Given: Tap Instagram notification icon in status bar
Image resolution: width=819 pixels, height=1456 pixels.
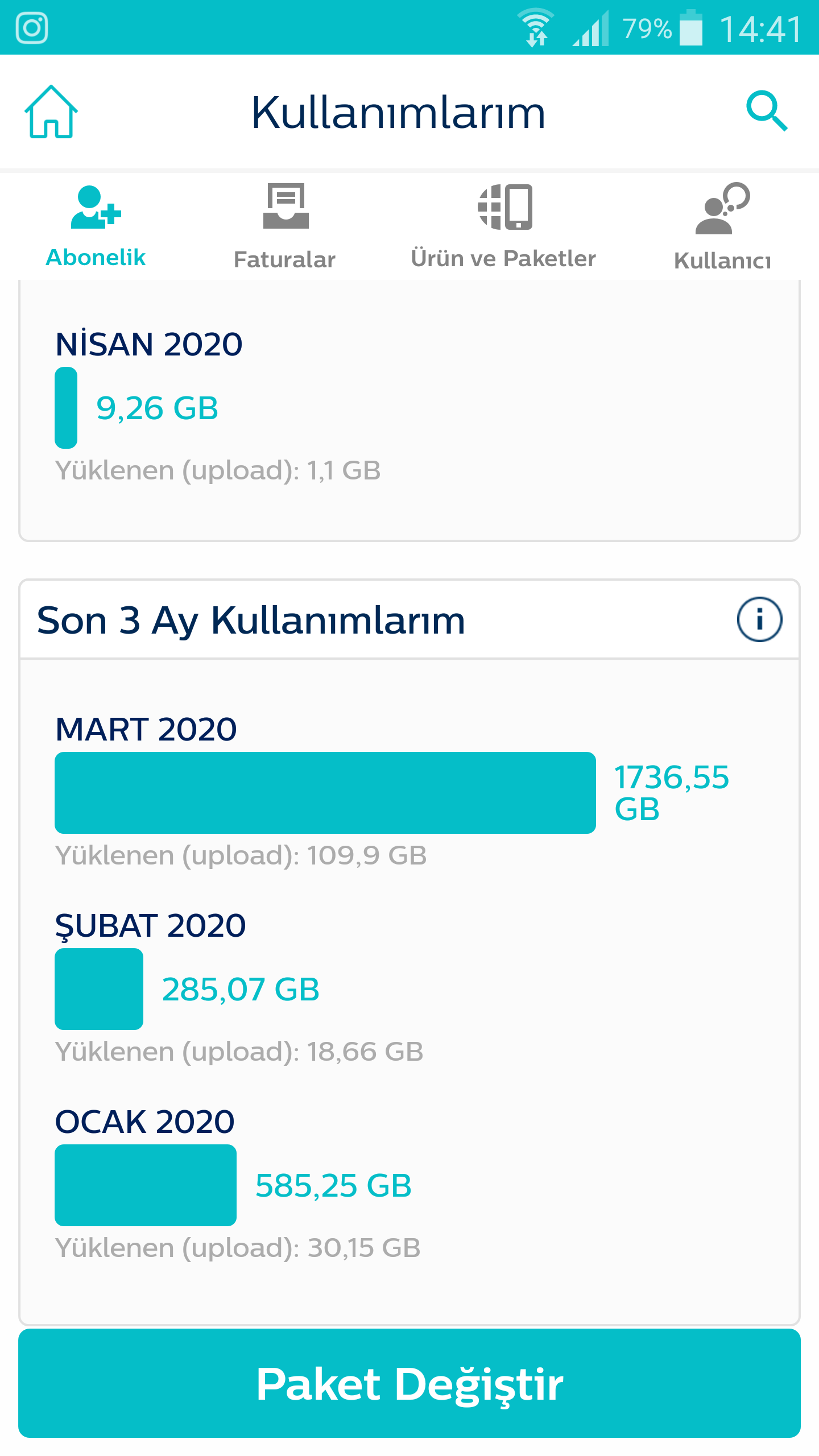Looking at the screenshot, I should pos(32,28).
